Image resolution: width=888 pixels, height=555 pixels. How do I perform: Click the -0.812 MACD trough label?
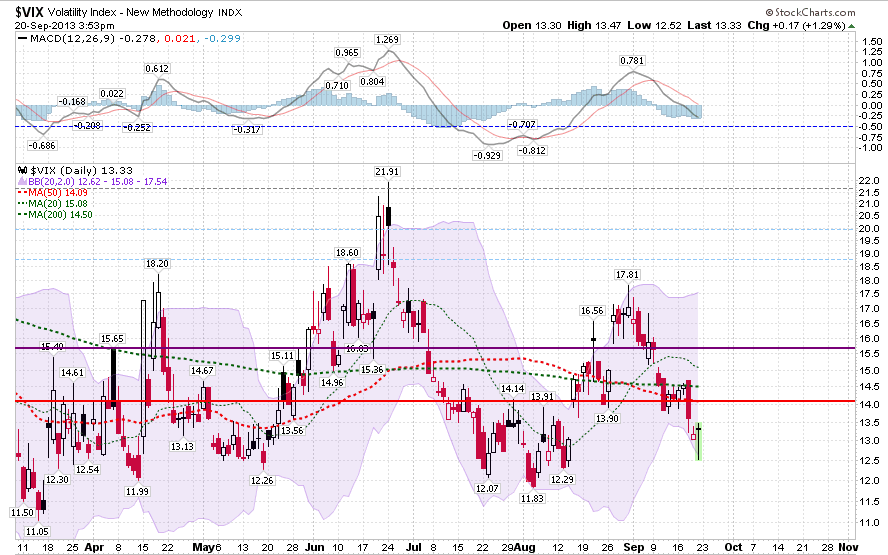coord(532,151)
